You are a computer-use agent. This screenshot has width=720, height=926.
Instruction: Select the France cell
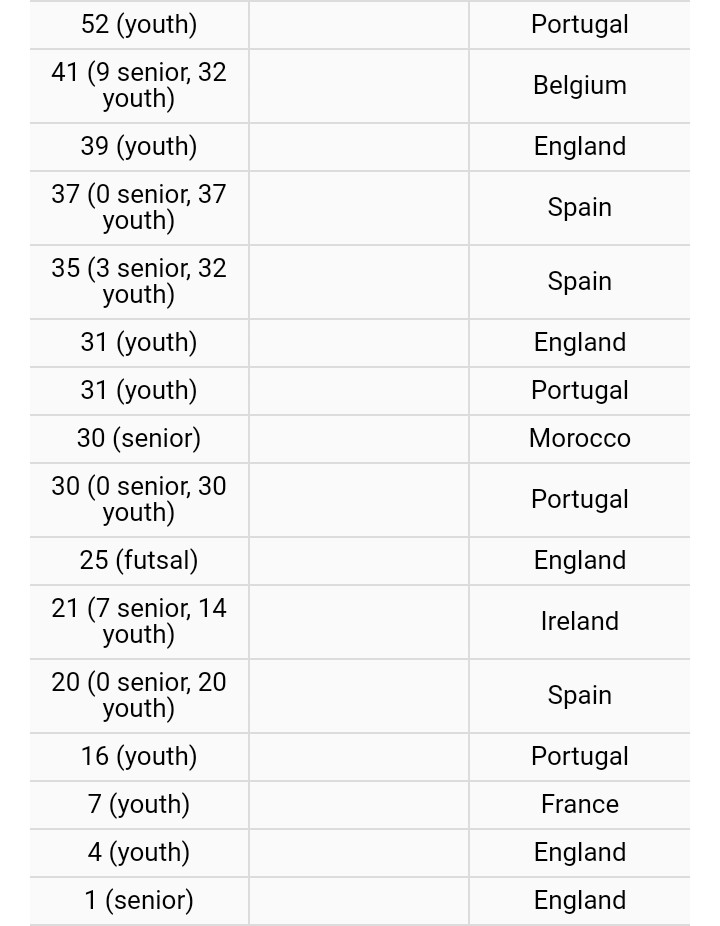(x=579, y=804)
